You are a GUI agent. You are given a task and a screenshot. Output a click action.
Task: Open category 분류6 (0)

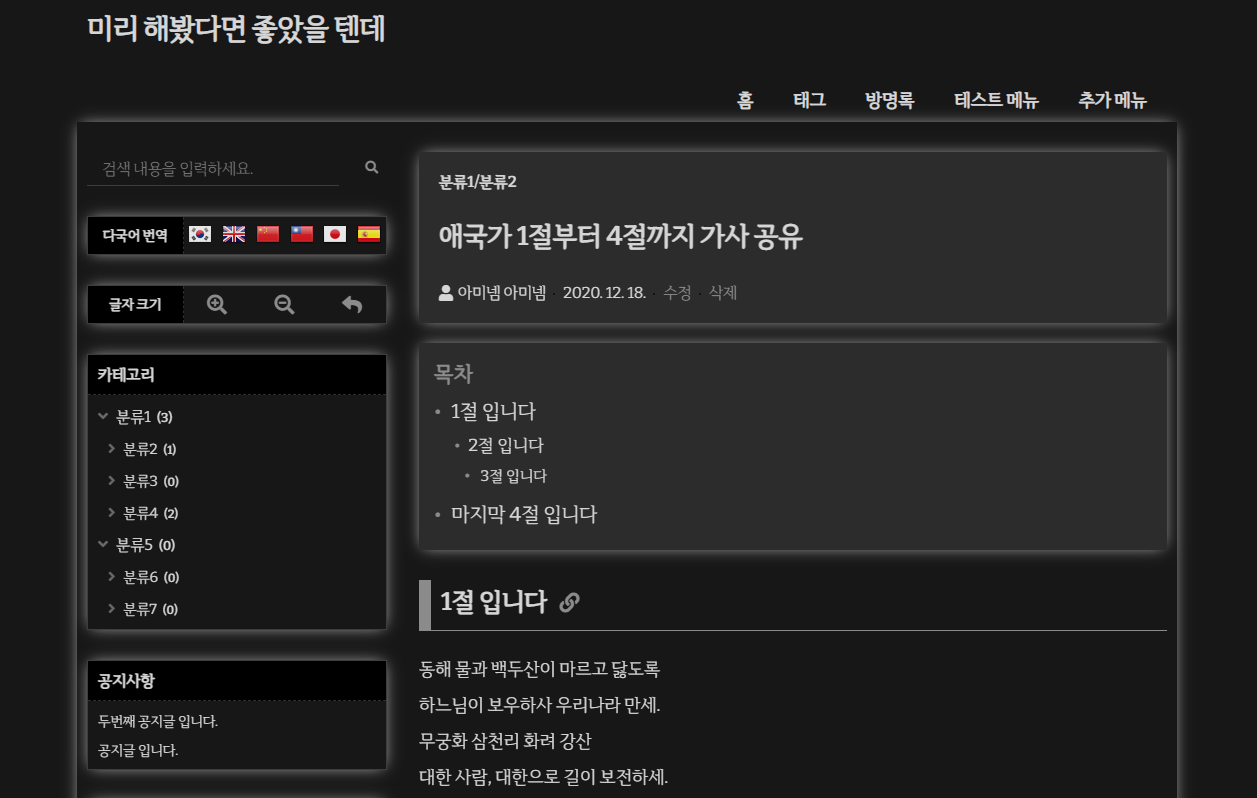click(x=151, y=576)
